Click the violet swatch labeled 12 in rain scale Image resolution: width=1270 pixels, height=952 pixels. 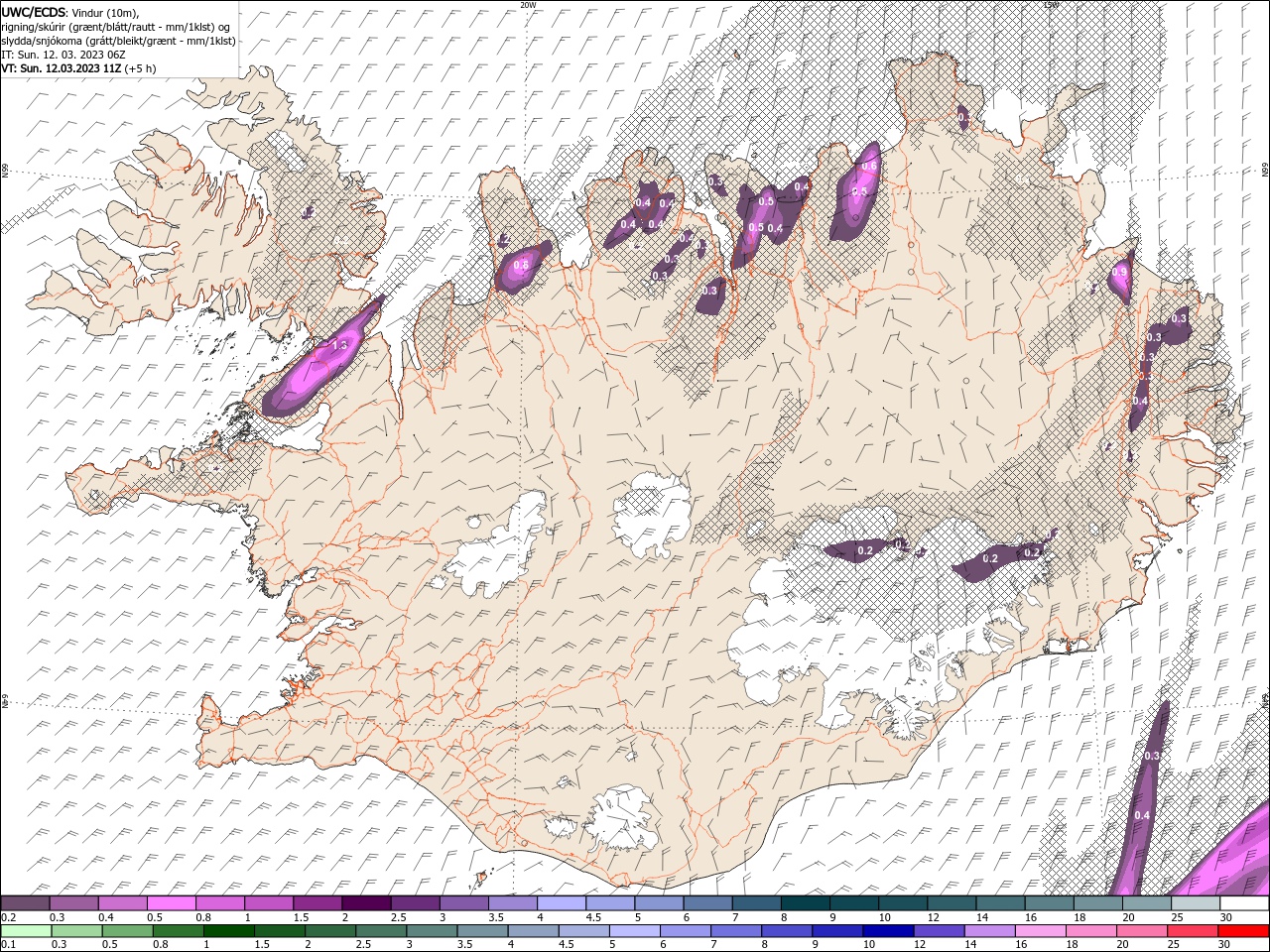click(x=939, y=931)
